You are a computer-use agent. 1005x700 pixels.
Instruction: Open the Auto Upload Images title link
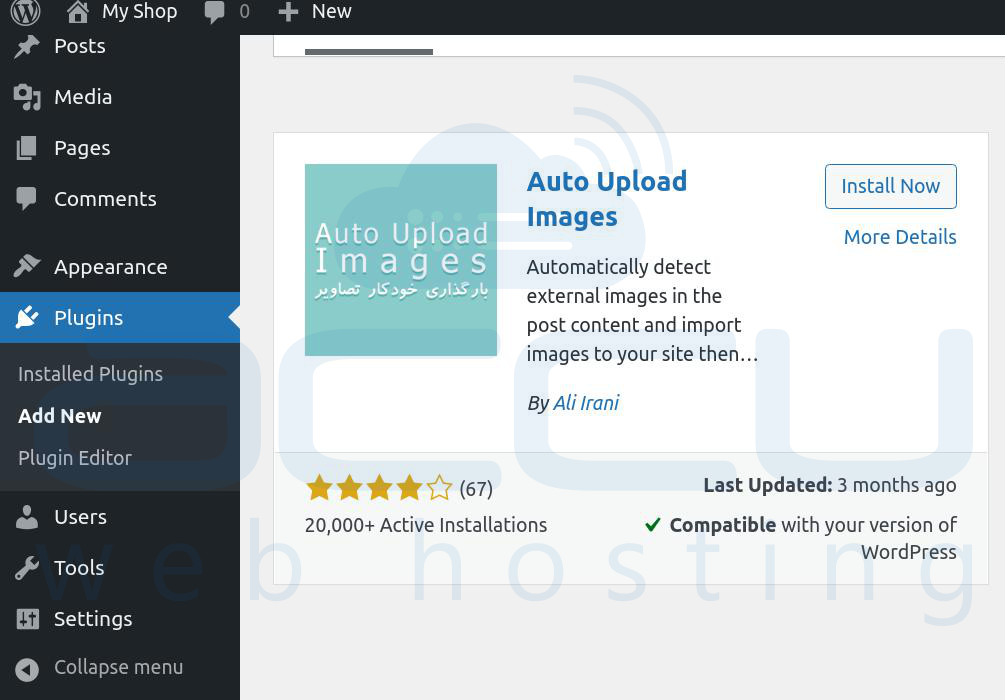pyautogui.click(x=606, y=199)
